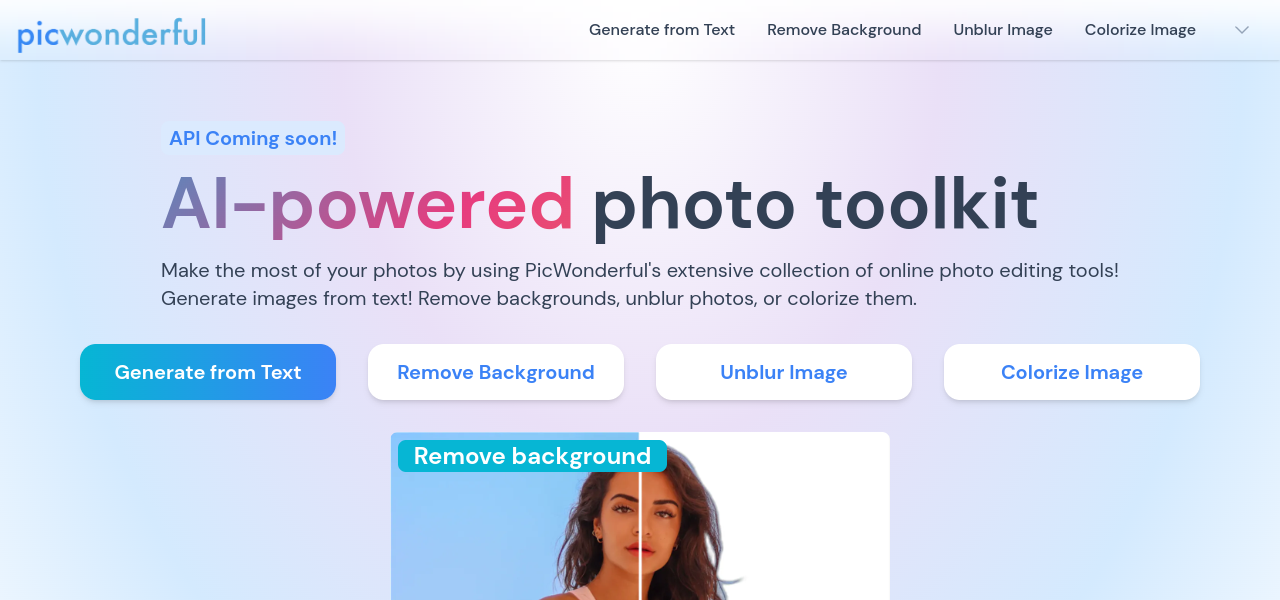This screenshot has height=600, width=1280.
Task: Expand the navigation chevron after Colorize Image
Action: (x=1242, y=30)
